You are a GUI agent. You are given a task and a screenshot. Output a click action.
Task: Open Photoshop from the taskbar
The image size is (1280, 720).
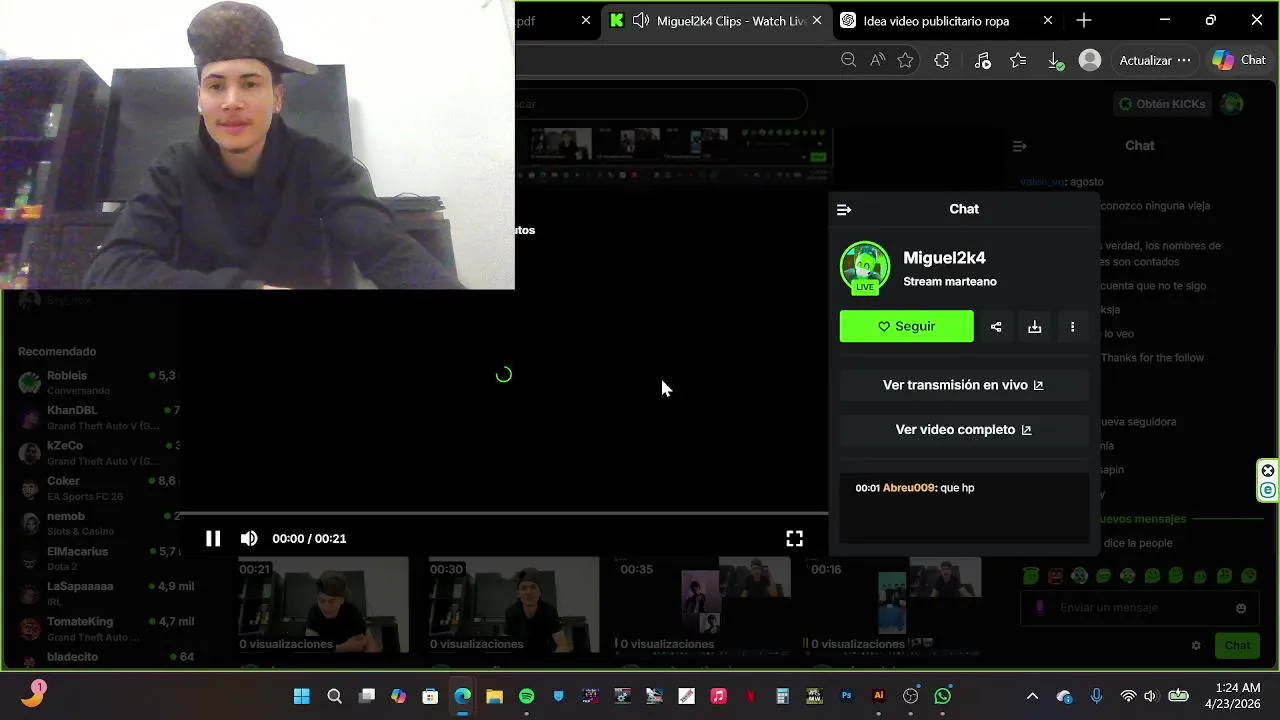coord(847,696)
